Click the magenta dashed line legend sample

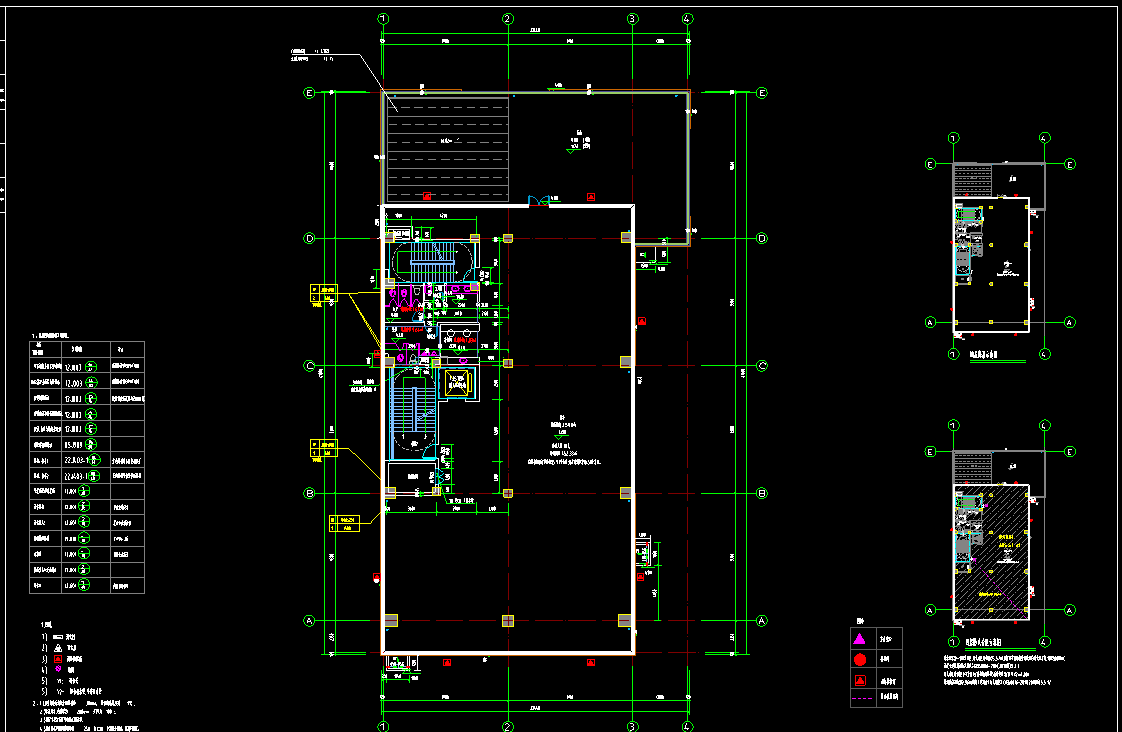coord(859,700)
